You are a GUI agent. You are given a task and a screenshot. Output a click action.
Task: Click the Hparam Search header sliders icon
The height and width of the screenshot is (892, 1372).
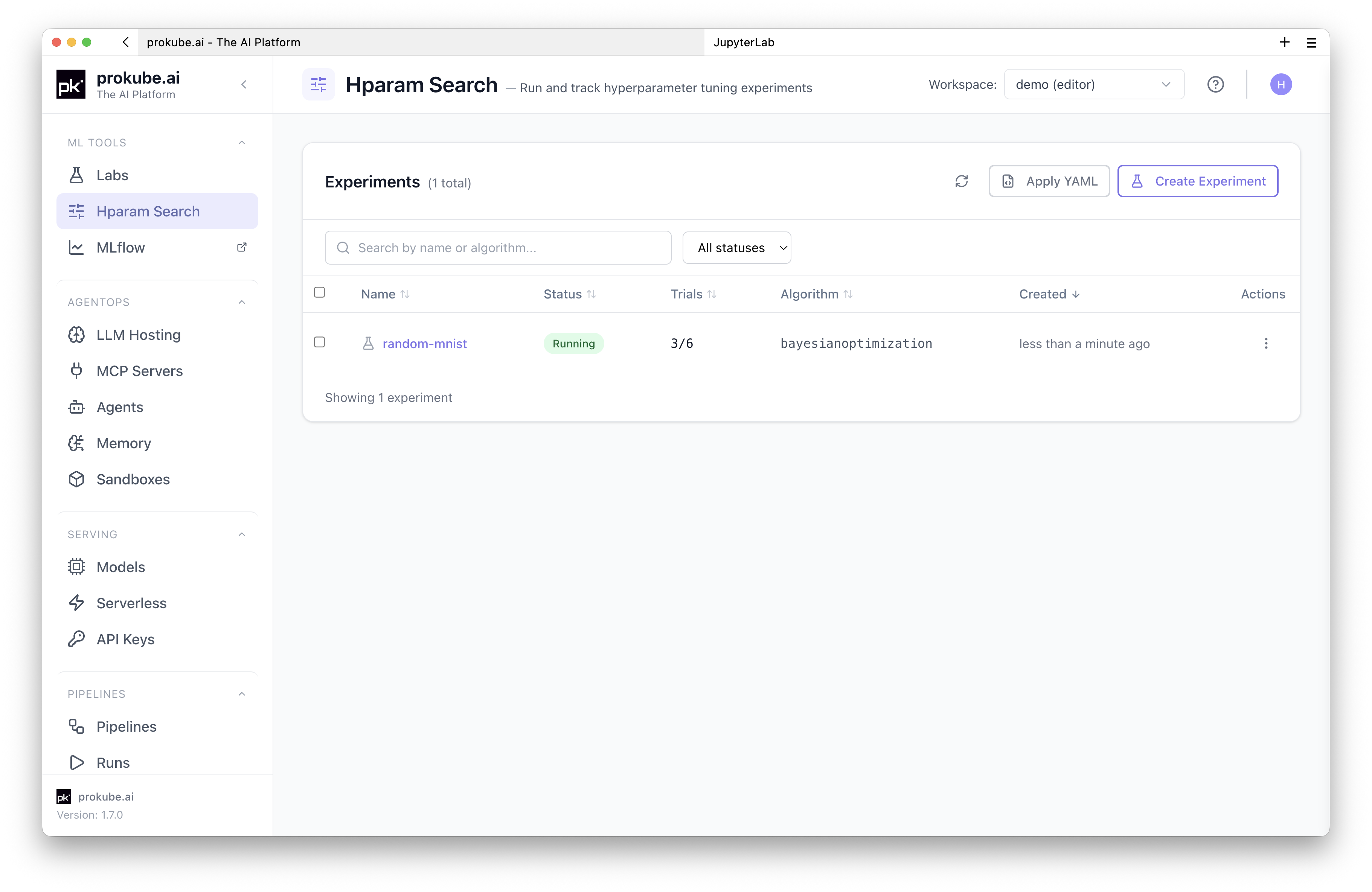[318, 85]
